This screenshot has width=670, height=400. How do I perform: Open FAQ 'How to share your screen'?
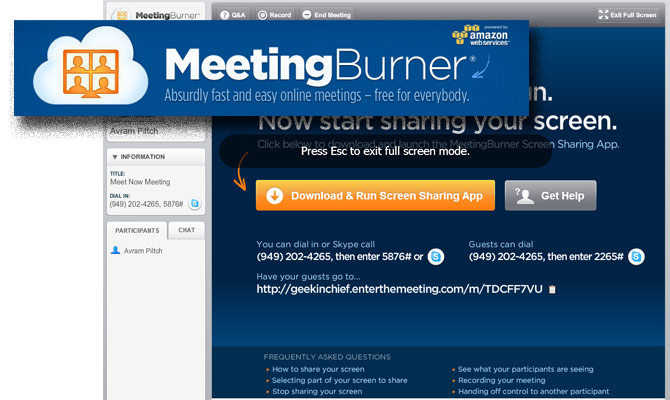pyautogui.click(x=318, y=369)
